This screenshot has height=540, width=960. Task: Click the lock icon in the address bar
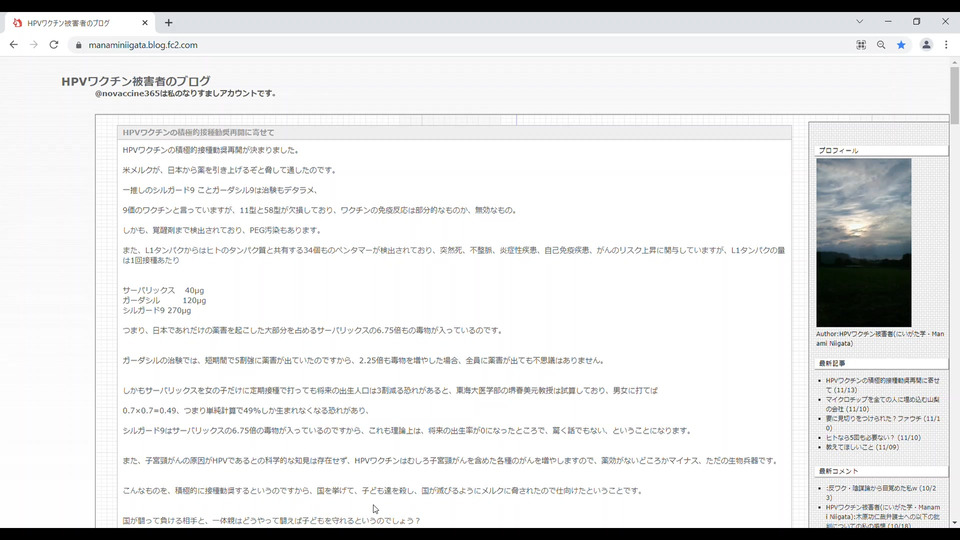[78, 45]
